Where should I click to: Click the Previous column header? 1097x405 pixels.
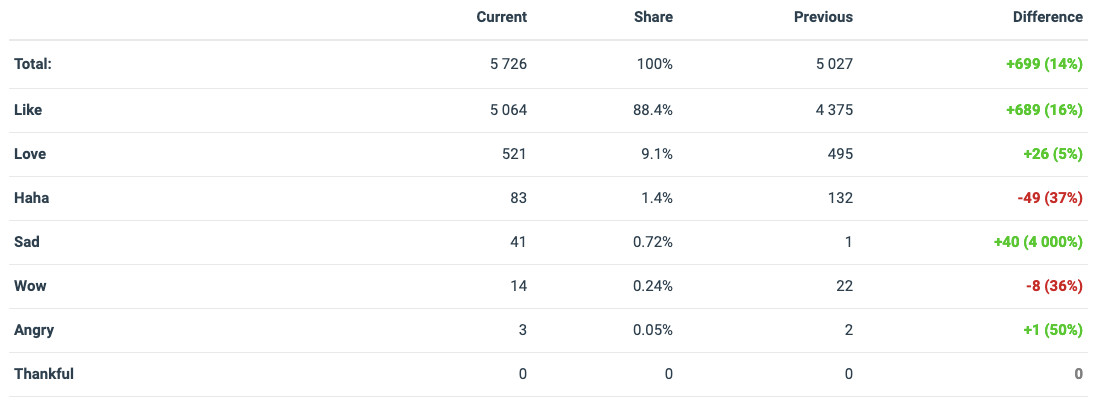(x=823, y=17)
